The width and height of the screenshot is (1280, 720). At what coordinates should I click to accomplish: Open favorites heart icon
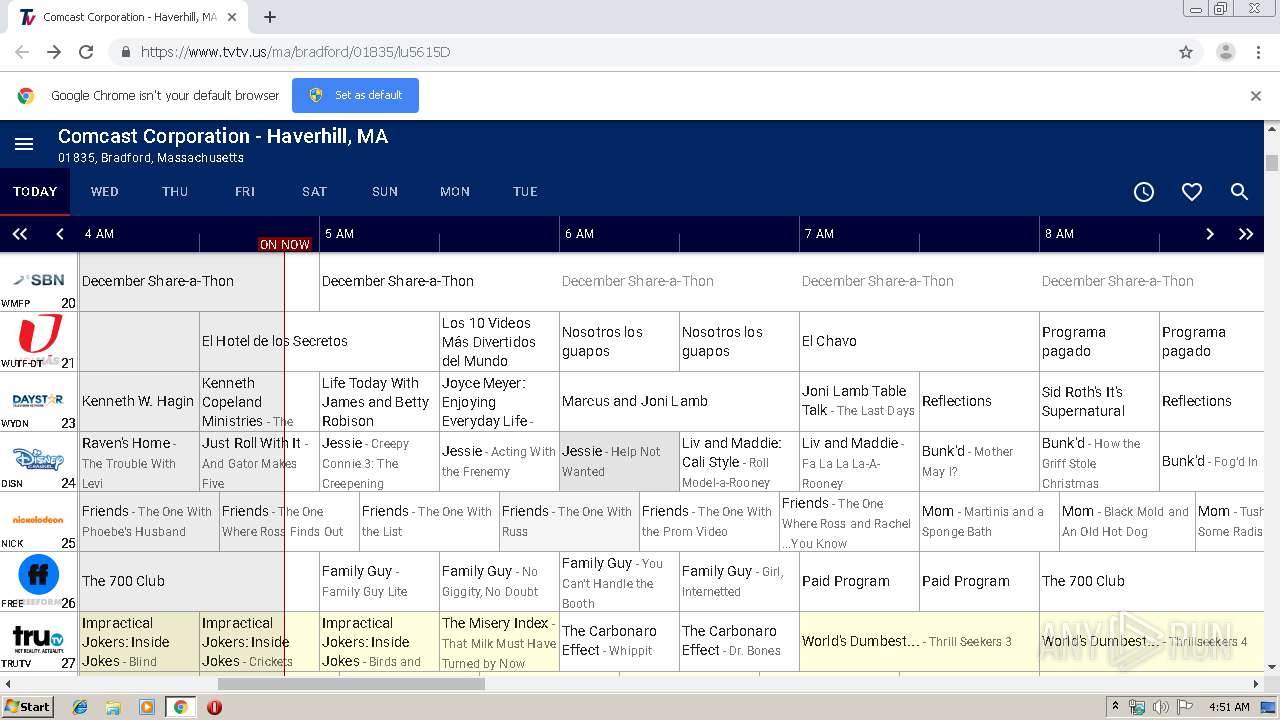tap(1192, 192)
